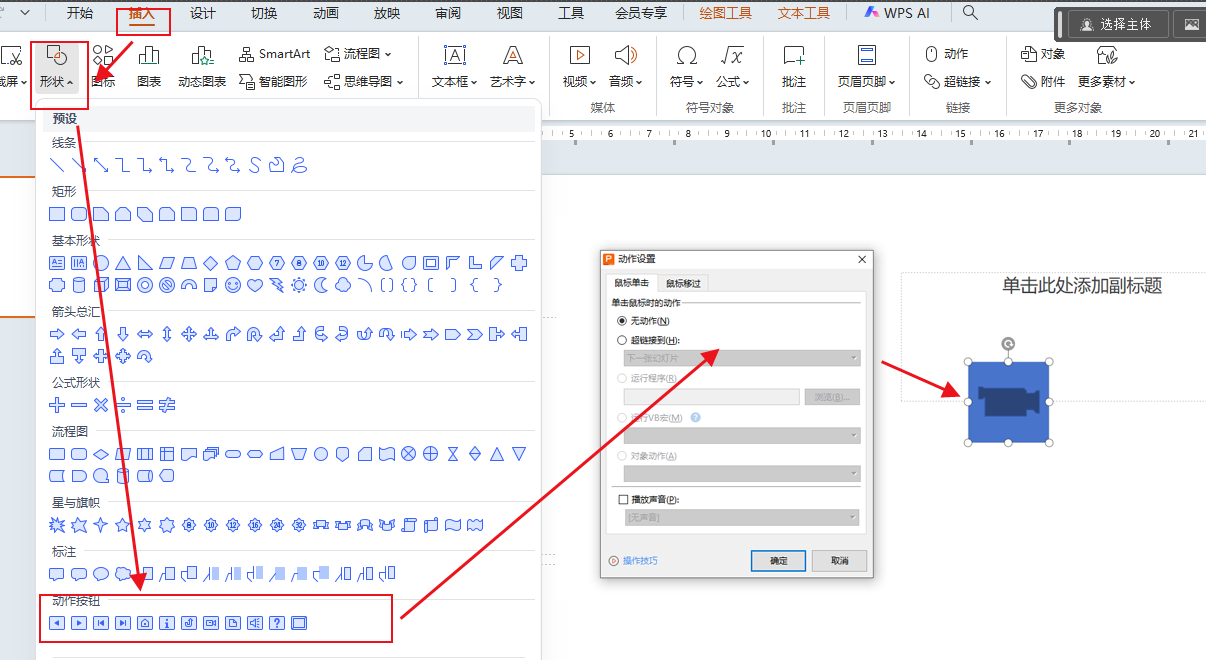The height and width of the screenshot is (660, 1206).
Task: Select the 超链接到 radio button
Action: [622, 340]
